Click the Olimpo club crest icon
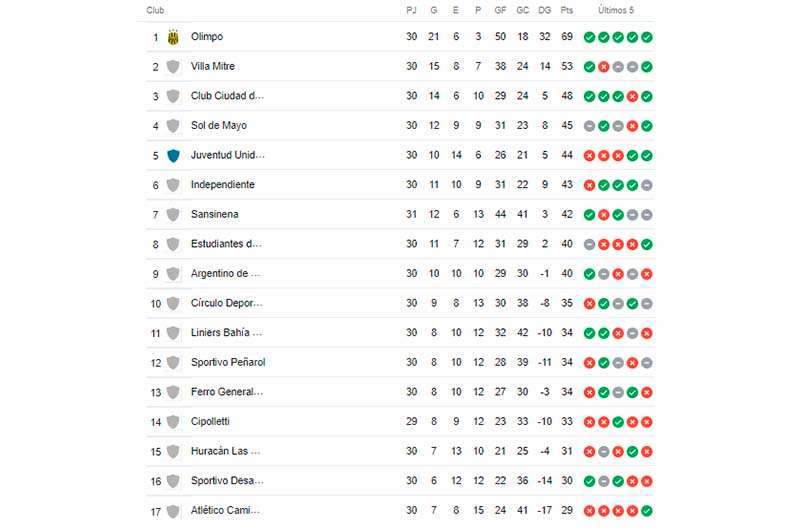This screenshot has width=800, height=530. 173,37
